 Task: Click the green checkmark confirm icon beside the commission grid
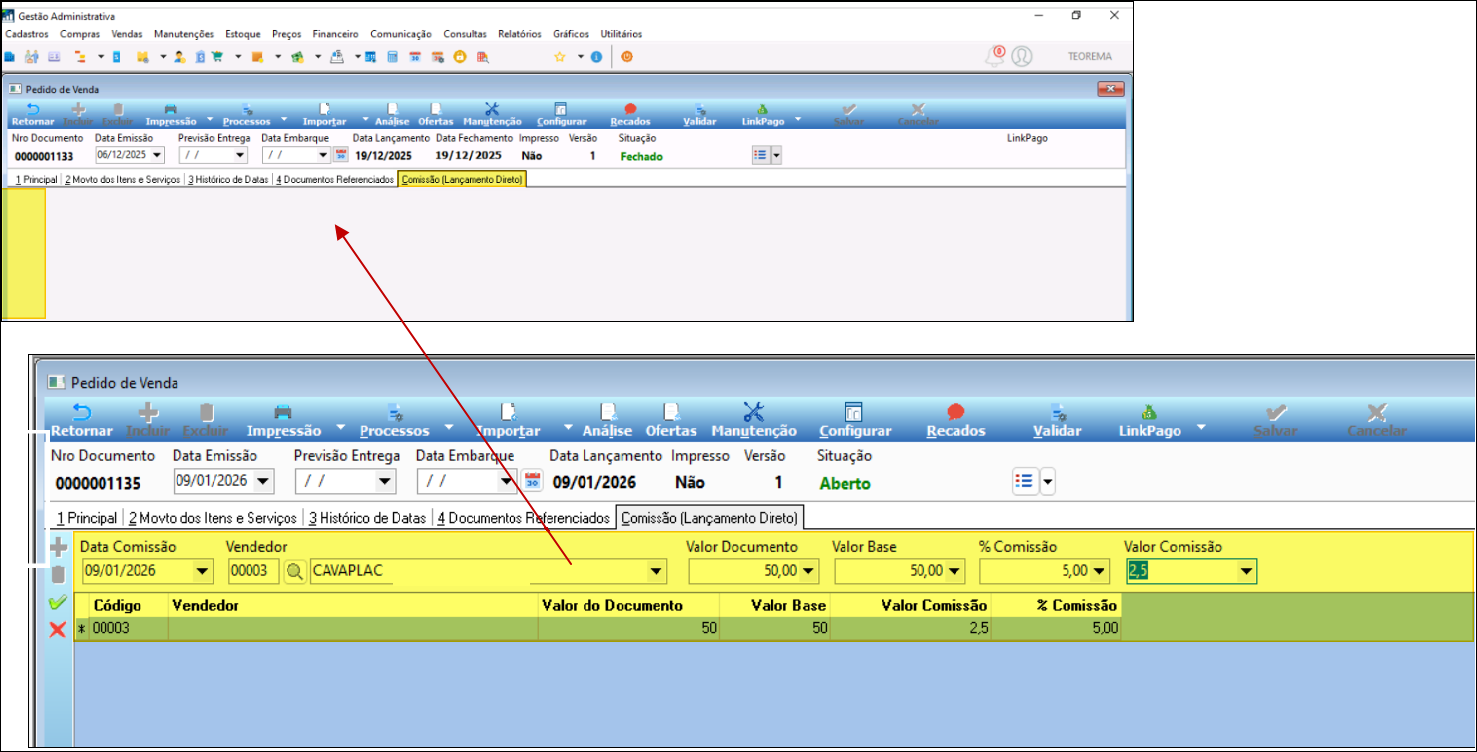click(58, 603)
